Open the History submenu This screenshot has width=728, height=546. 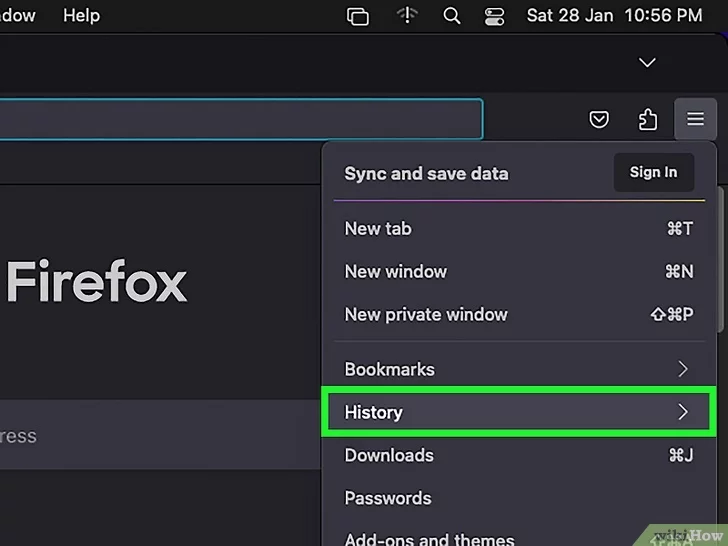(519, 412)
